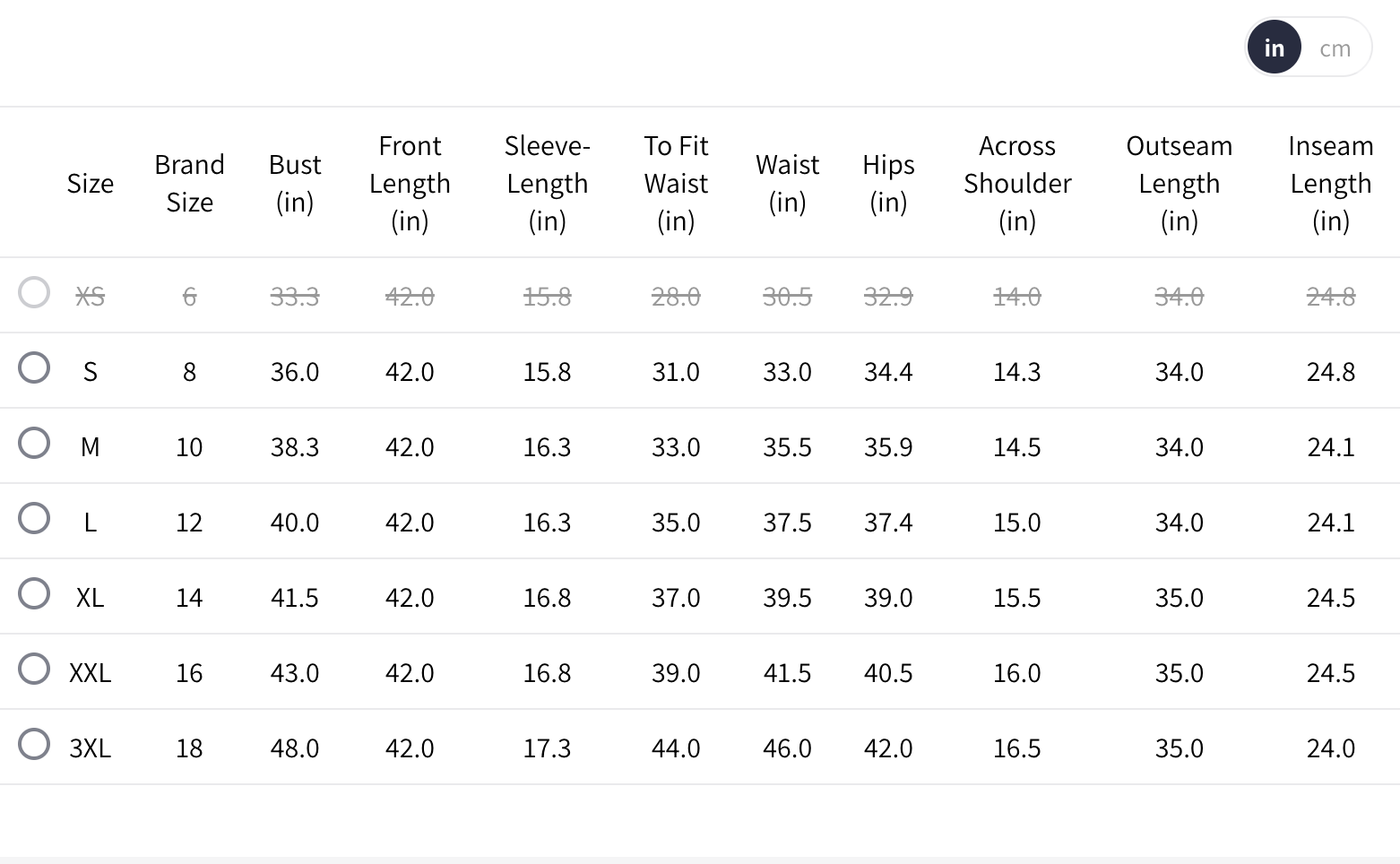Click brand size 10 in M row

189,446
